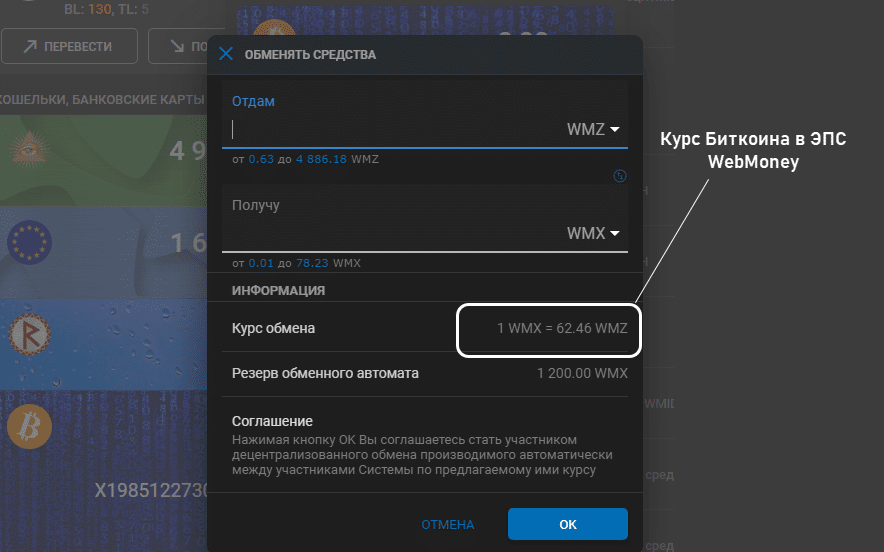The image size is (884, 552).
Task: Open the WMZ currency dropdown
Action: click(593, 129)
